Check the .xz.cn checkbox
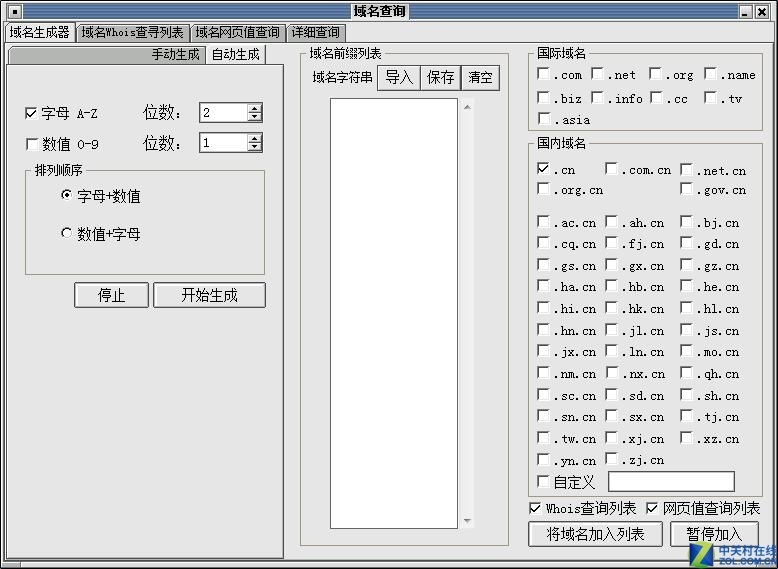 pyautogui.click(x=687, y=438)
